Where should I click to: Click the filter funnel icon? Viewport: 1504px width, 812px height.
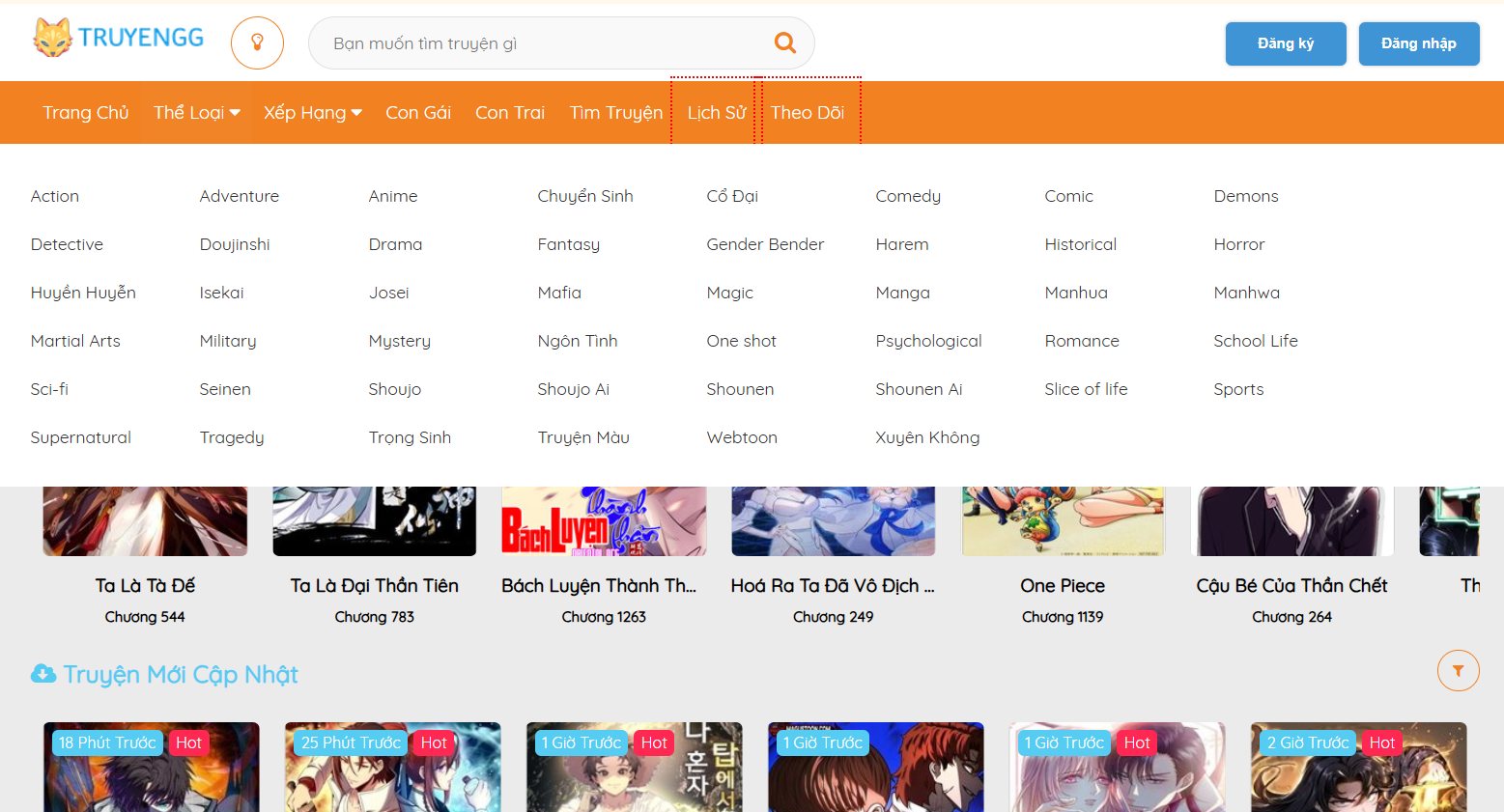(1458, 670)
